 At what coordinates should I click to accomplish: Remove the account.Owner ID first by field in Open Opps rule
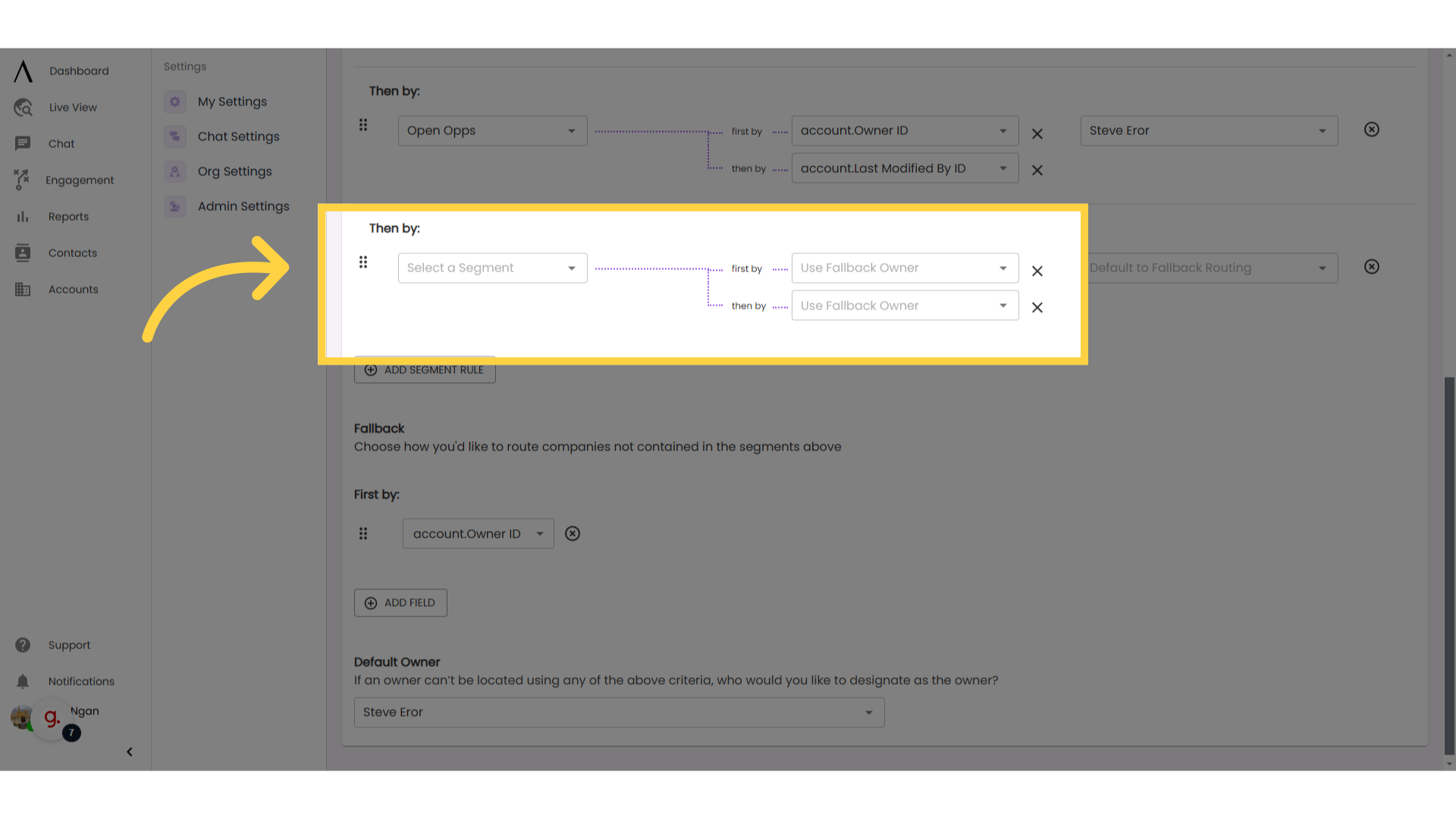[x=1037, y=134]
